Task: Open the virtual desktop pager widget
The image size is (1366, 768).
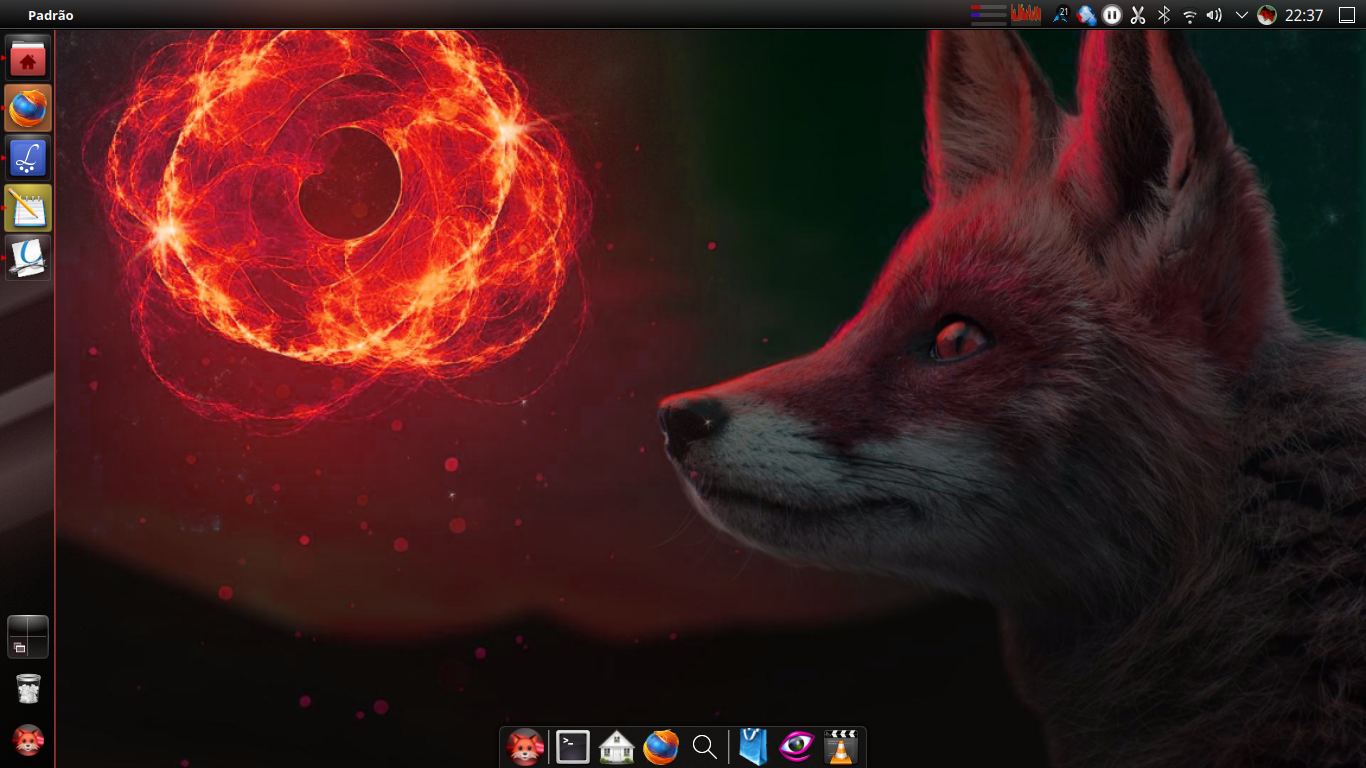Action: coord(28,637)
